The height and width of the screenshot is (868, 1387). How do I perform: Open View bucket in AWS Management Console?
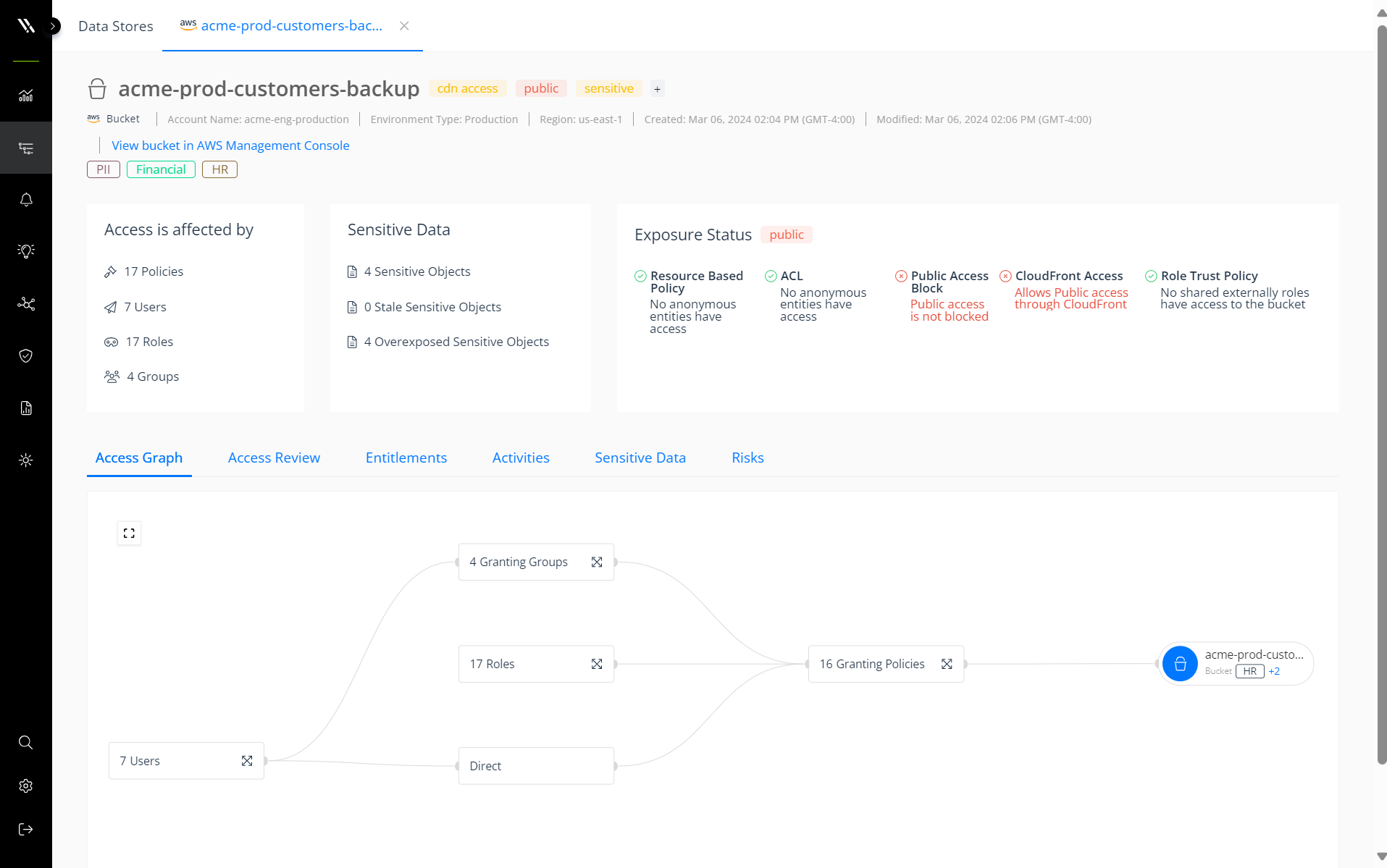click(230, 146)
